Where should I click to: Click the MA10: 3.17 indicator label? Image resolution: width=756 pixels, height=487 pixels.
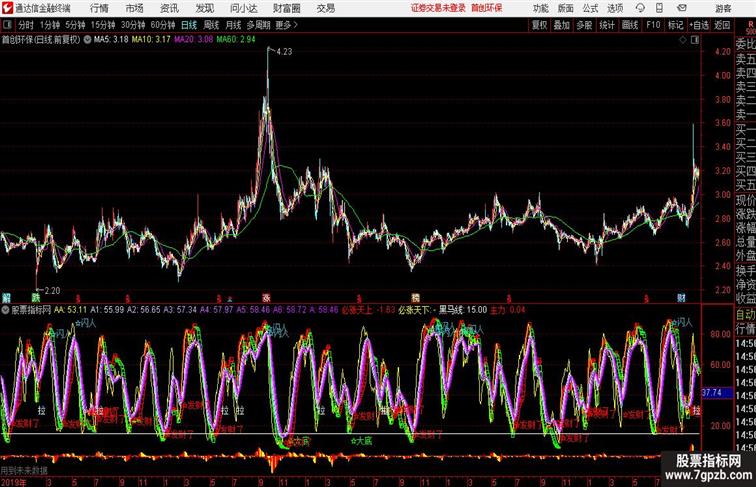tap(151, 40)
